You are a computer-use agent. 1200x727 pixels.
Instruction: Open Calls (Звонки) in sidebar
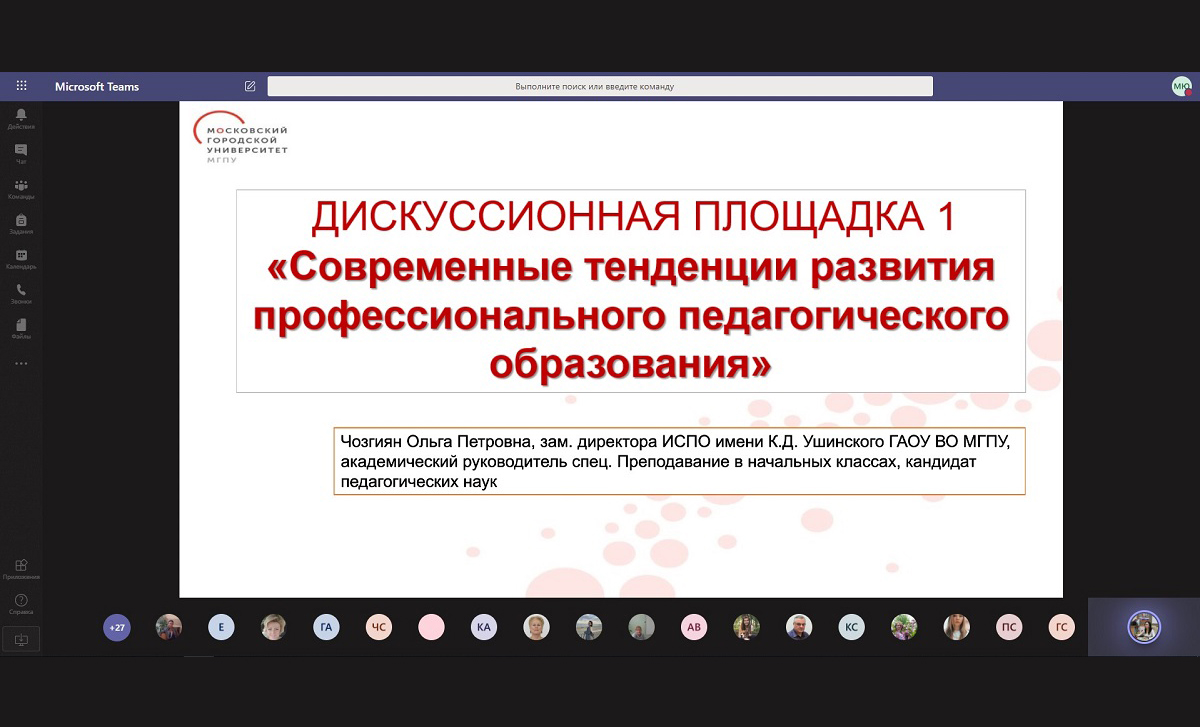point(21,293)
